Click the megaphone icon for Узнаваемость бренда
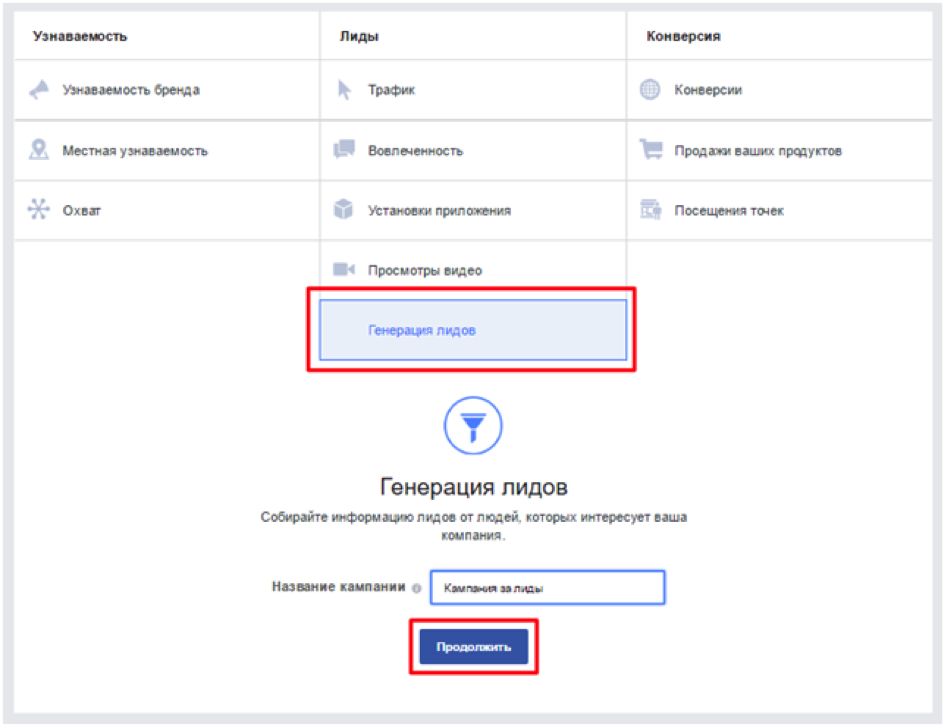This screenshot has width=946, height=728. [40, 90]
